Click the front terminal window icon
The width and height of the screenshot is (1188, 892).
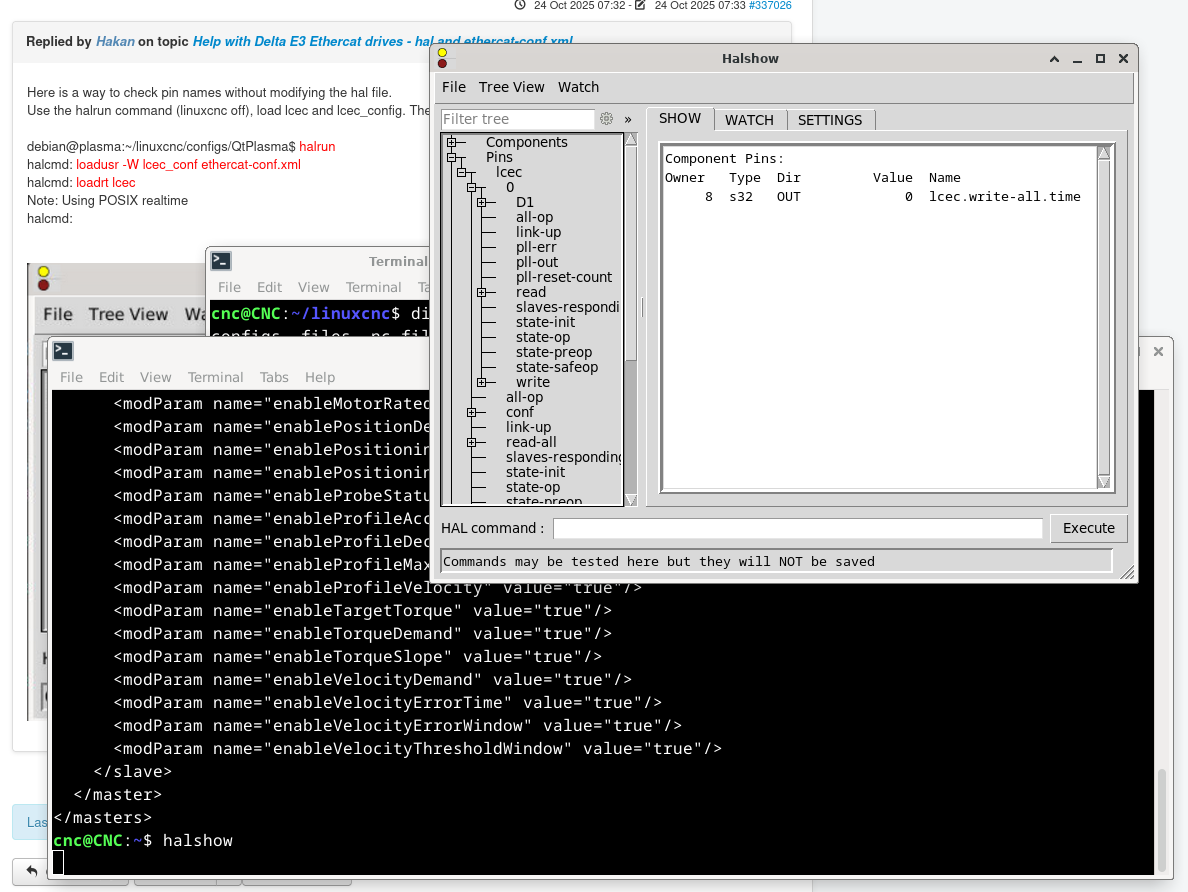point(63,351)
